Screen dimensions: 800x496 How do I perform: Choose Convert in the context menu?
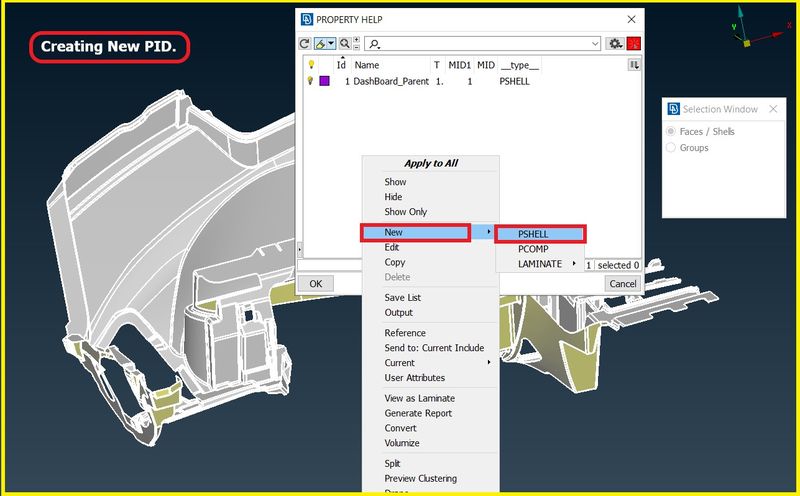click(x=401, y=428)
